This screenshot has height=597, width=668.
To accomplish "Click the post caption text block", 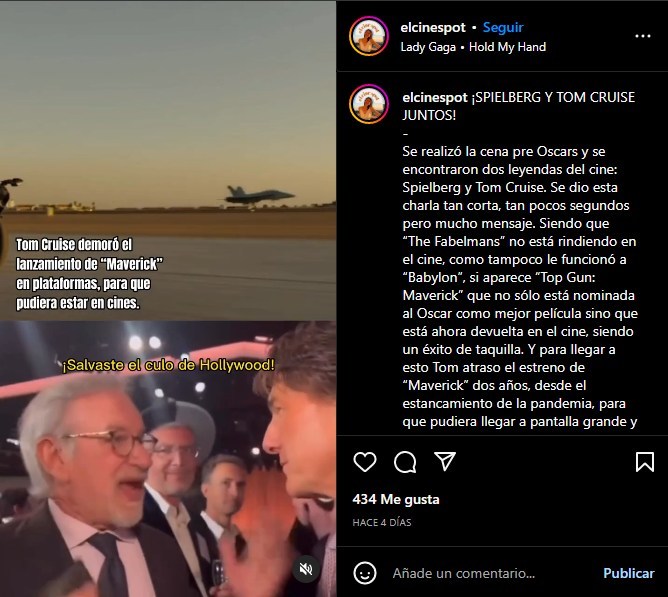I will (520, 259).
